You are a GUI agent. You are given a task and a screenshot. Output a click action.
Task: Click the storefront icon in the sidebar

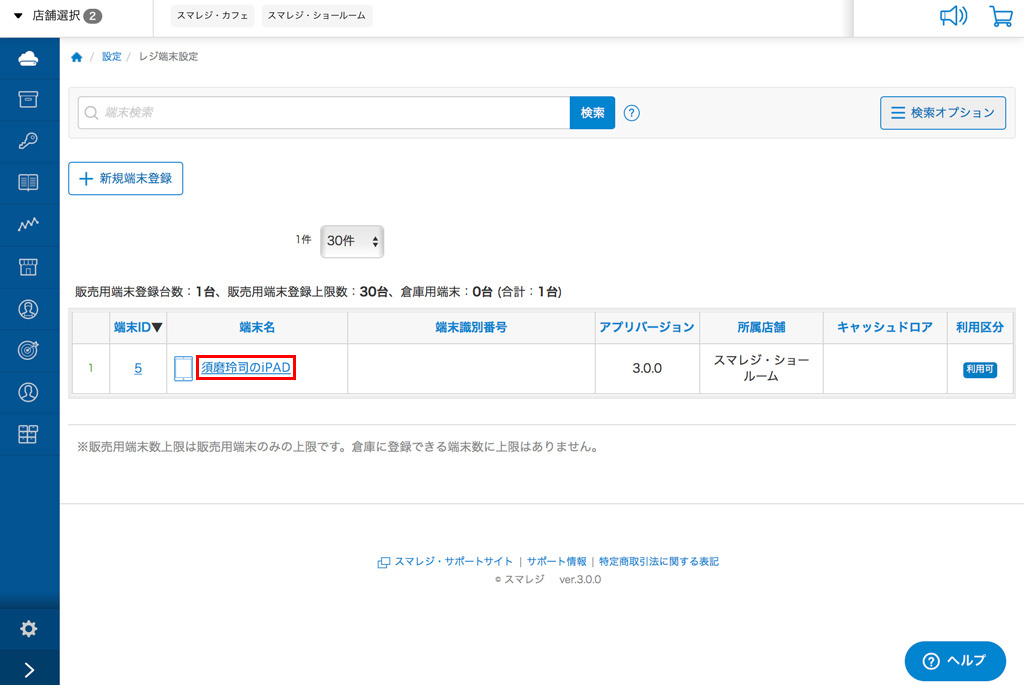coord(29,267)
